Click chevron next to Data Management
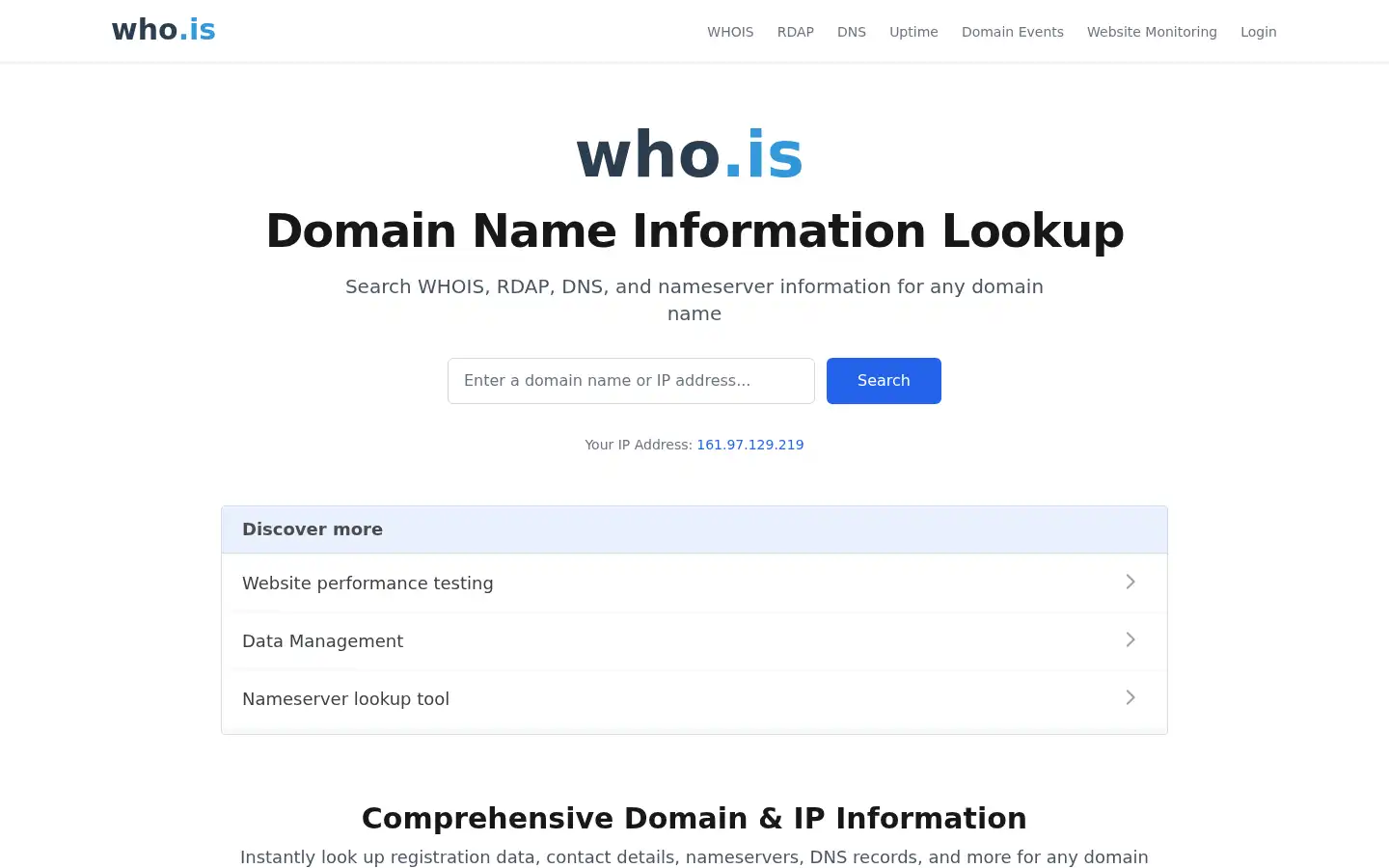This screenshot has width=1389, height=868. [x=1130, y=639]
